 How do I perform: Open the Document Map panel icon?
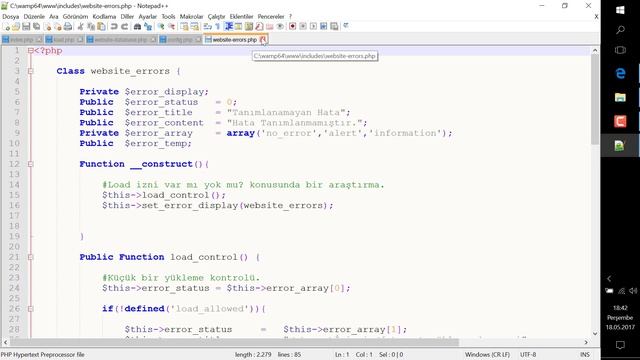click(249, 27)
